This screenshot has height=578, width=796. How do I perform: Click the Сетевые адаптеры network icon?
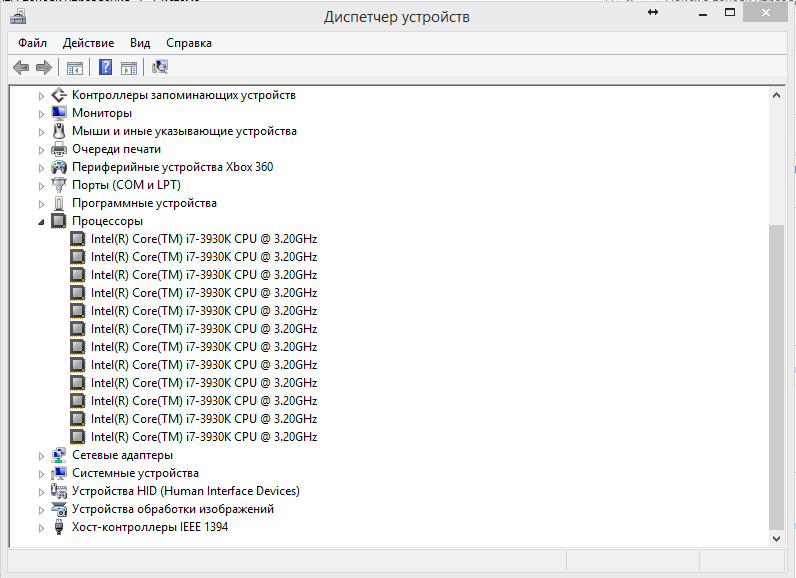(59, 455)
